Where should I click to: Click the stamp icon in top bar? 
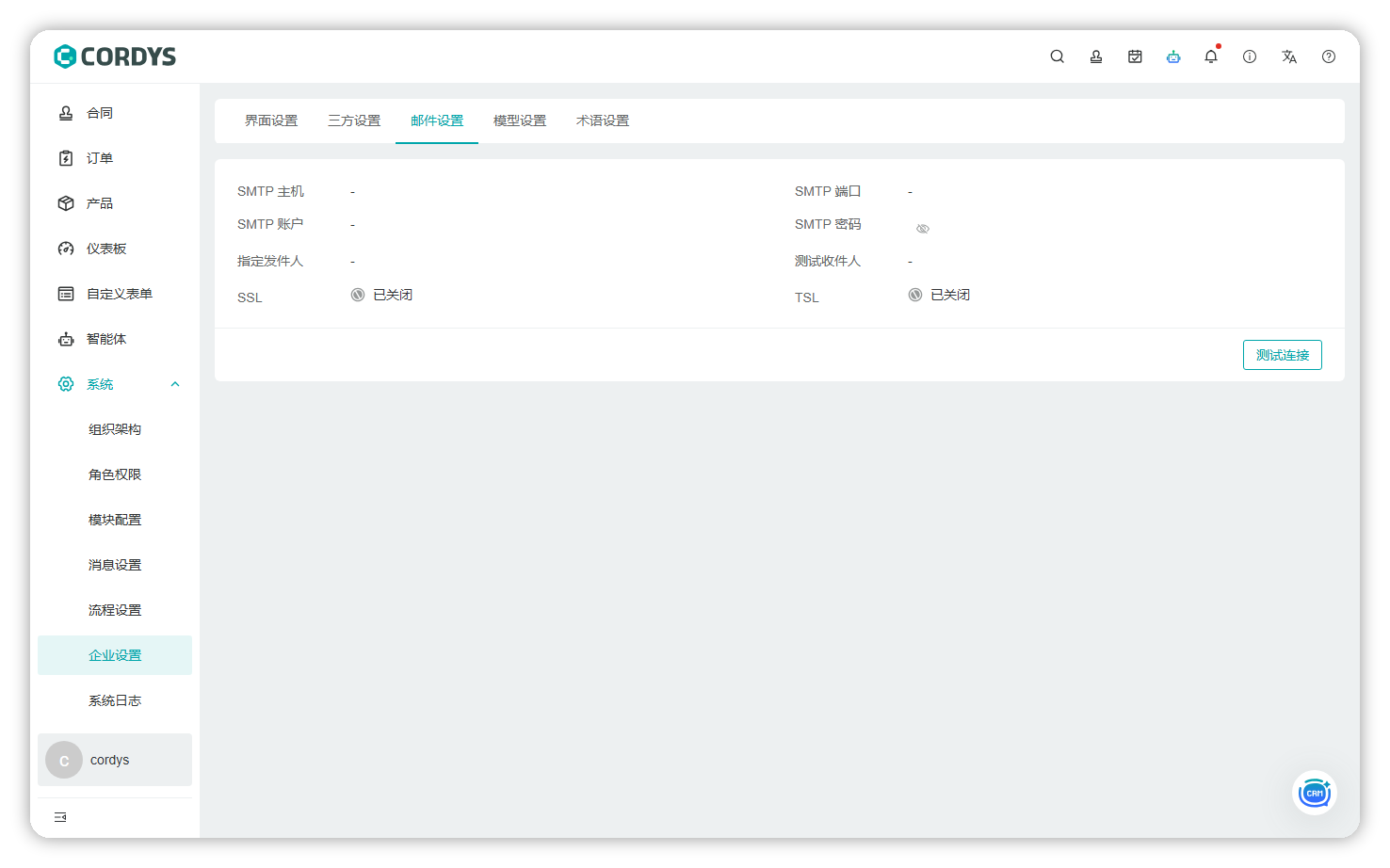click(x=1096, y=56)
